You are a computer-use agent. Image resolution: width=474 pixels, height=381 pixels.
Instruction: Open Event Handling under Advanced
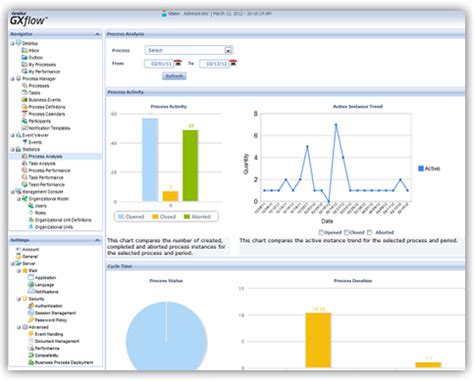point(49,334)
